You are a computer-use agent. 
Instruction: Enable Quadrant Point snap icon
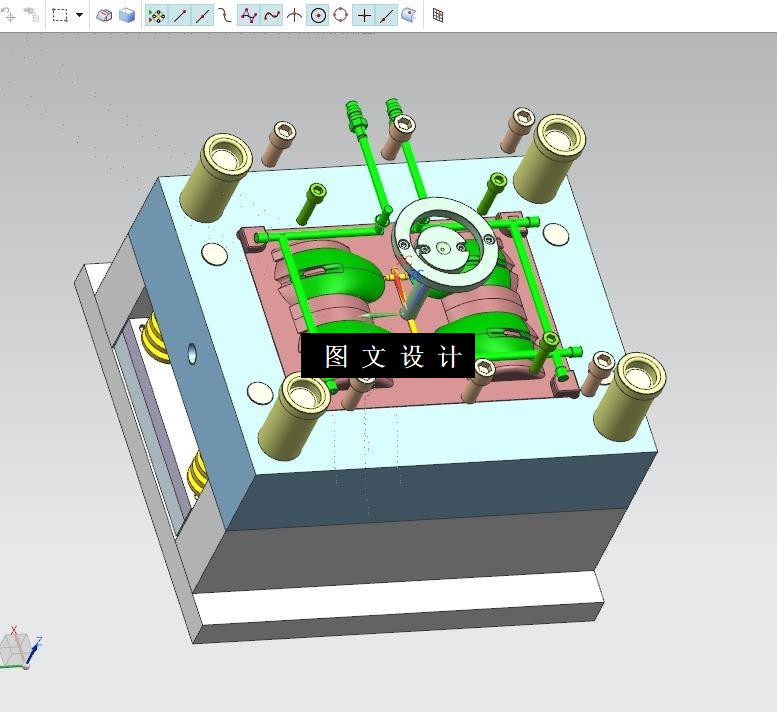click(340, 16)
